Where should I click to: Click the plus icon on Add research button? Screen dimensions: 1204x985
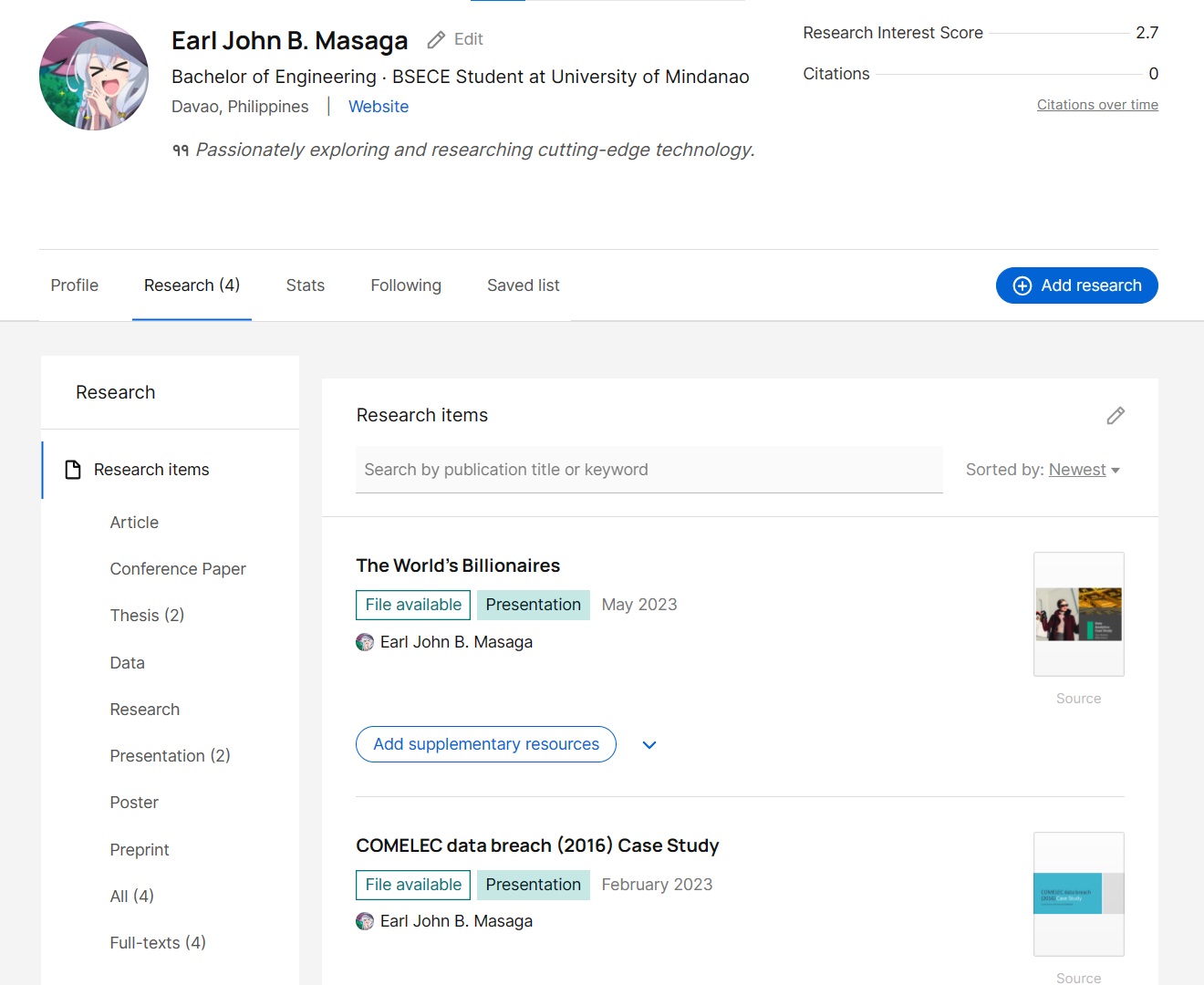point(1022,285)
